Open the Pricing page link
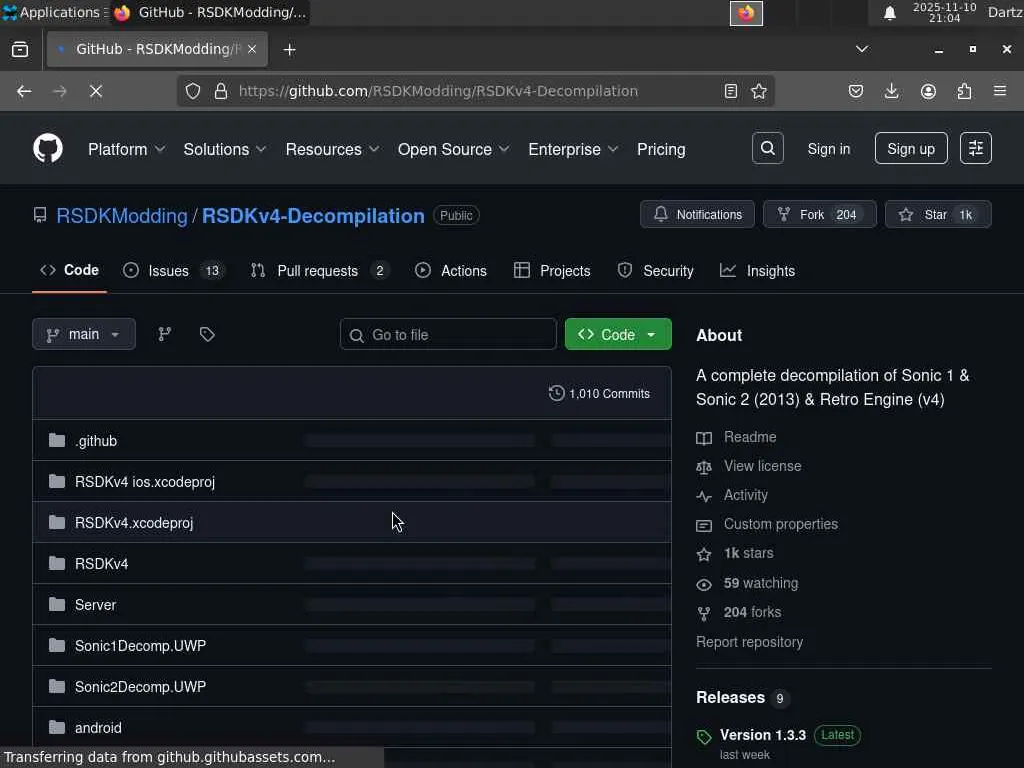The image size is (1024, 768). (x=661, y=149)
